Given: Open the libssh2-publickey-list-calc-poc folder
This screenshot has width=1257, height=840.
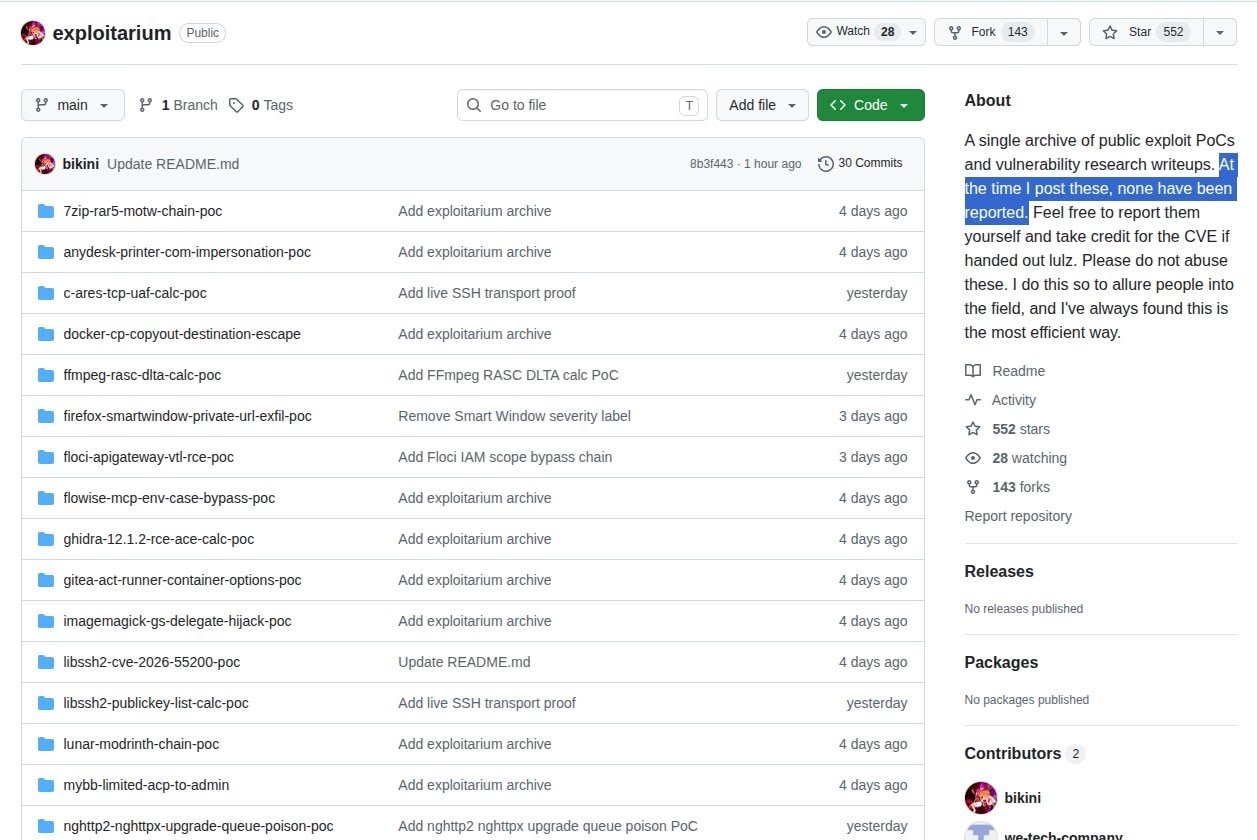Looking at the screenshot, I should [x=156, y=703].
